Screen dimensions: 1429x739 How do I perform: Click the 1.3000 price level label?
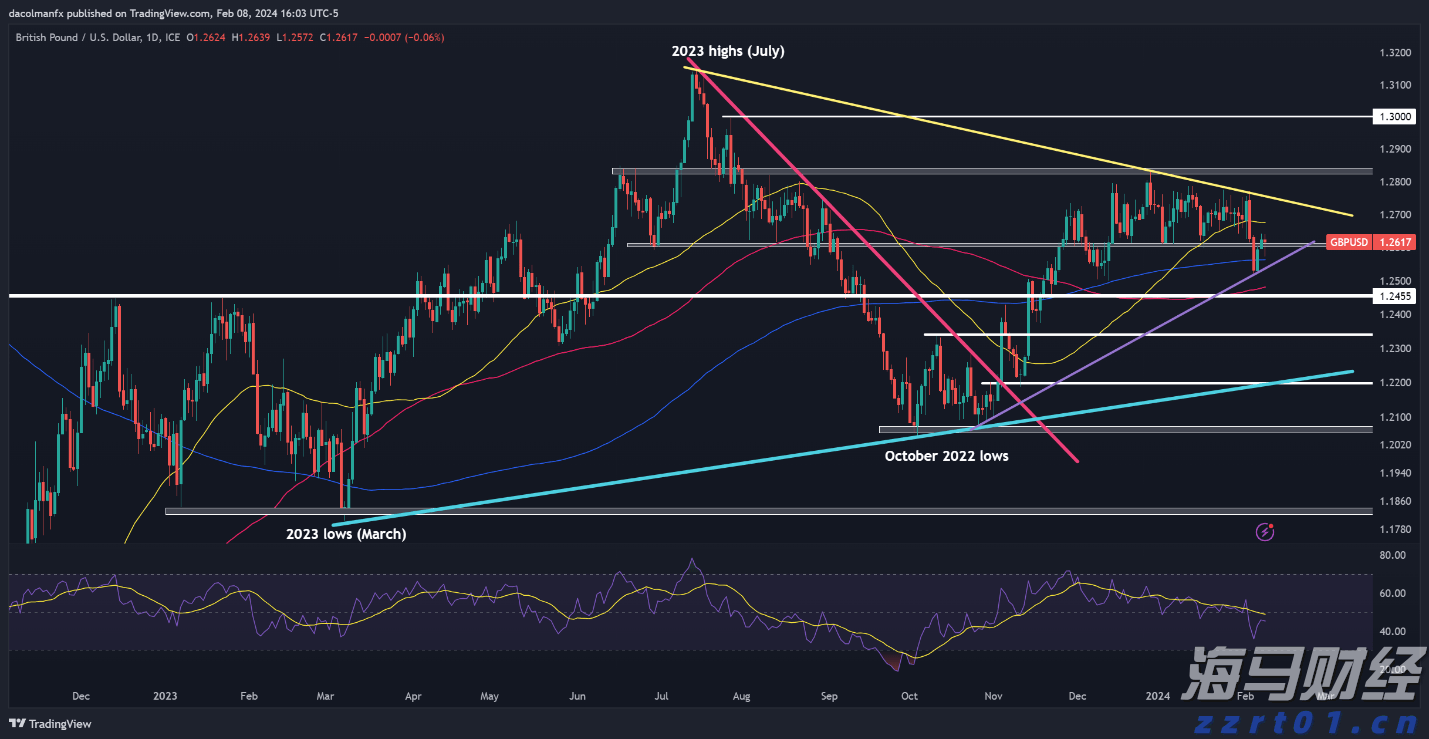coord(1394,117)
